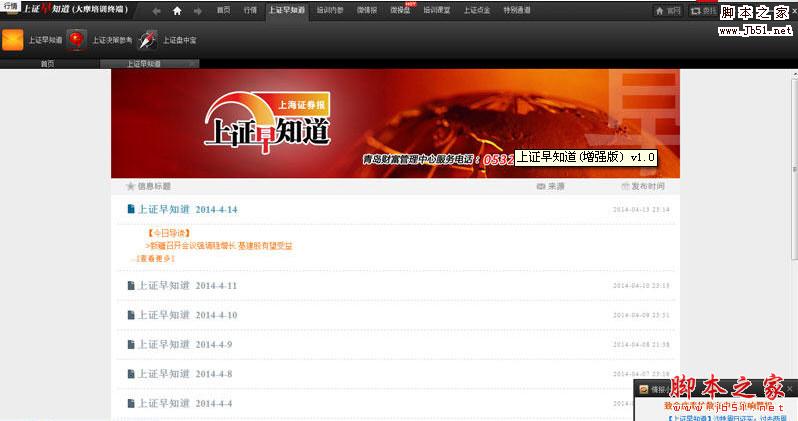This screenshot has height=421, width=798.
Task: Click the 发布时间 column header
Action: pos(648,186)
